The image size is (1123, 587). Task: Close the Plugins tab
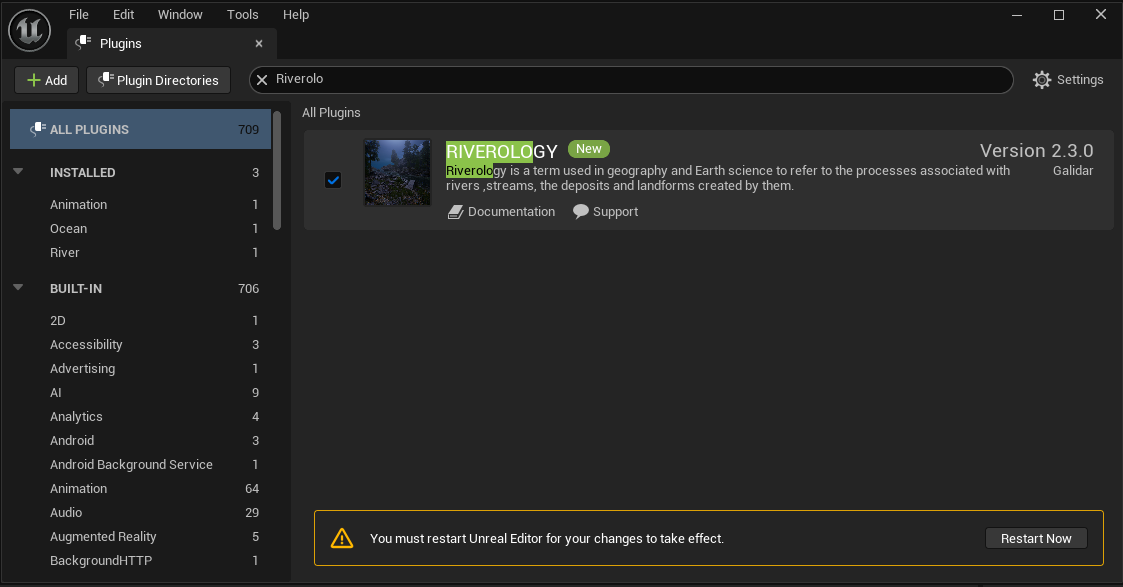click(259, 44)
